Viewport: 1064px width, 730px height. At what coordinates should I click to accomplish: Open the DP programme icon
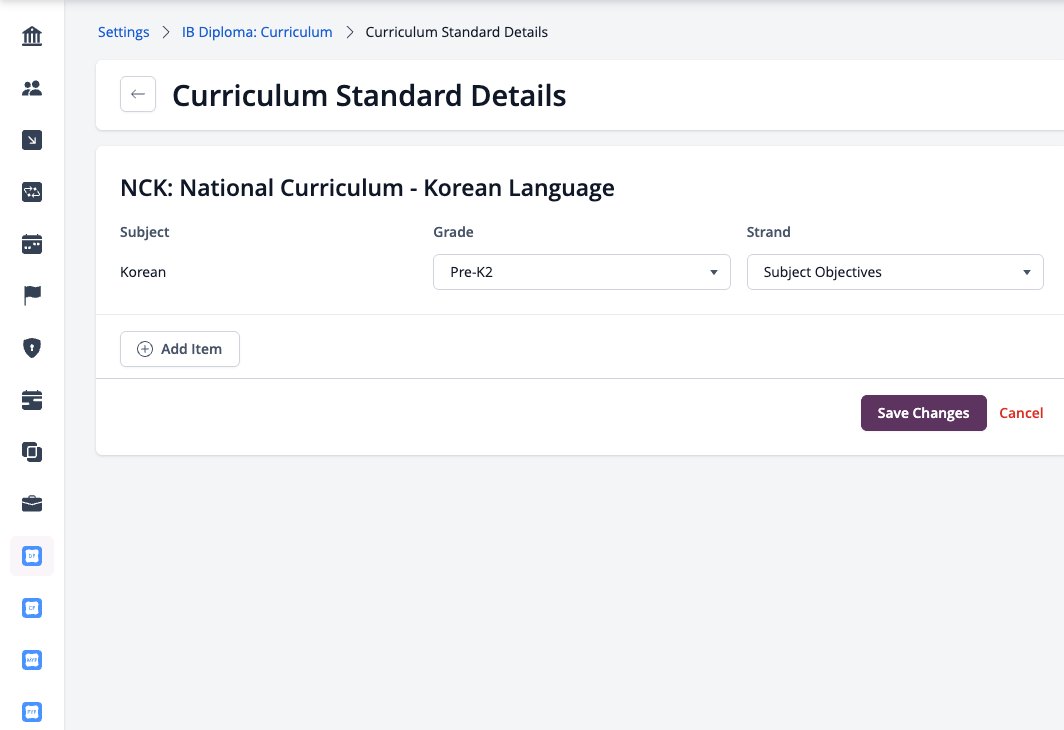[32, 556]
